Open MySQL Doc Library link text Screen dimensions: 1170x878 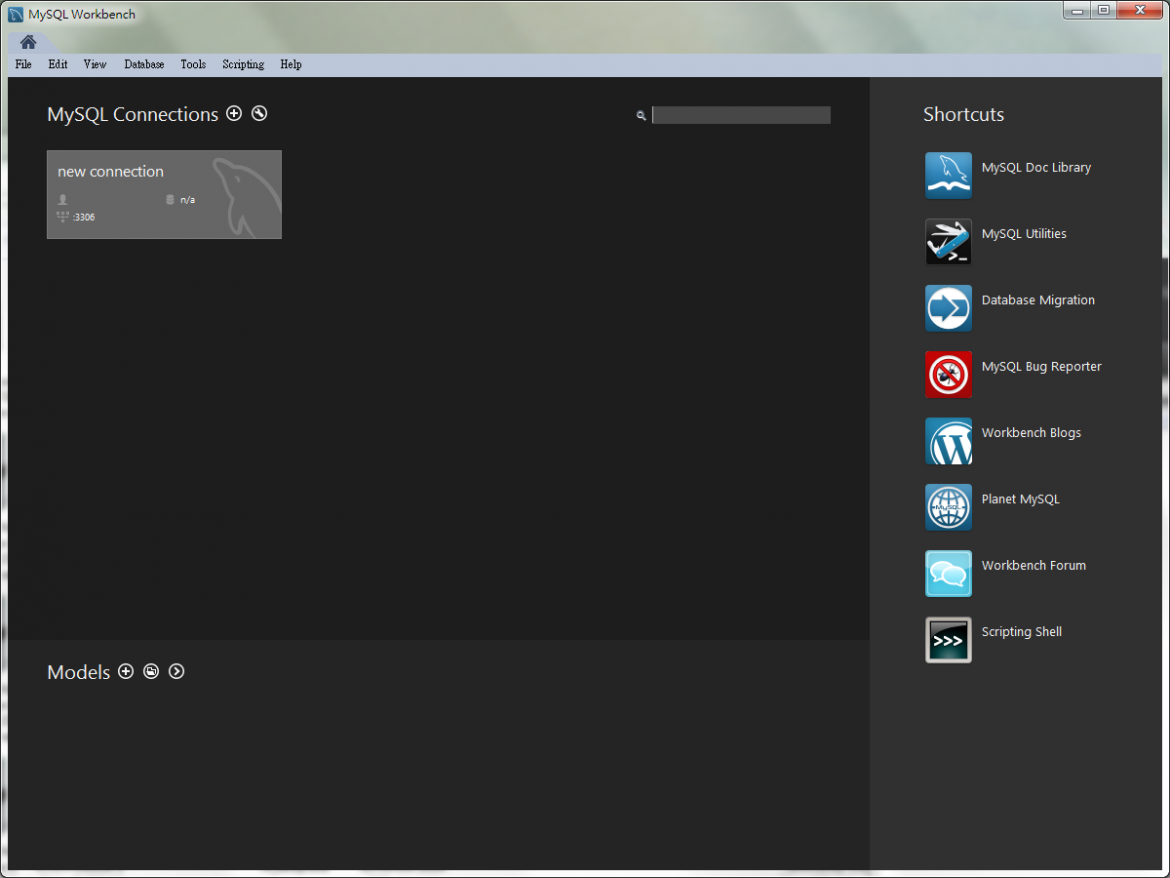click(x=1036, y=168)
